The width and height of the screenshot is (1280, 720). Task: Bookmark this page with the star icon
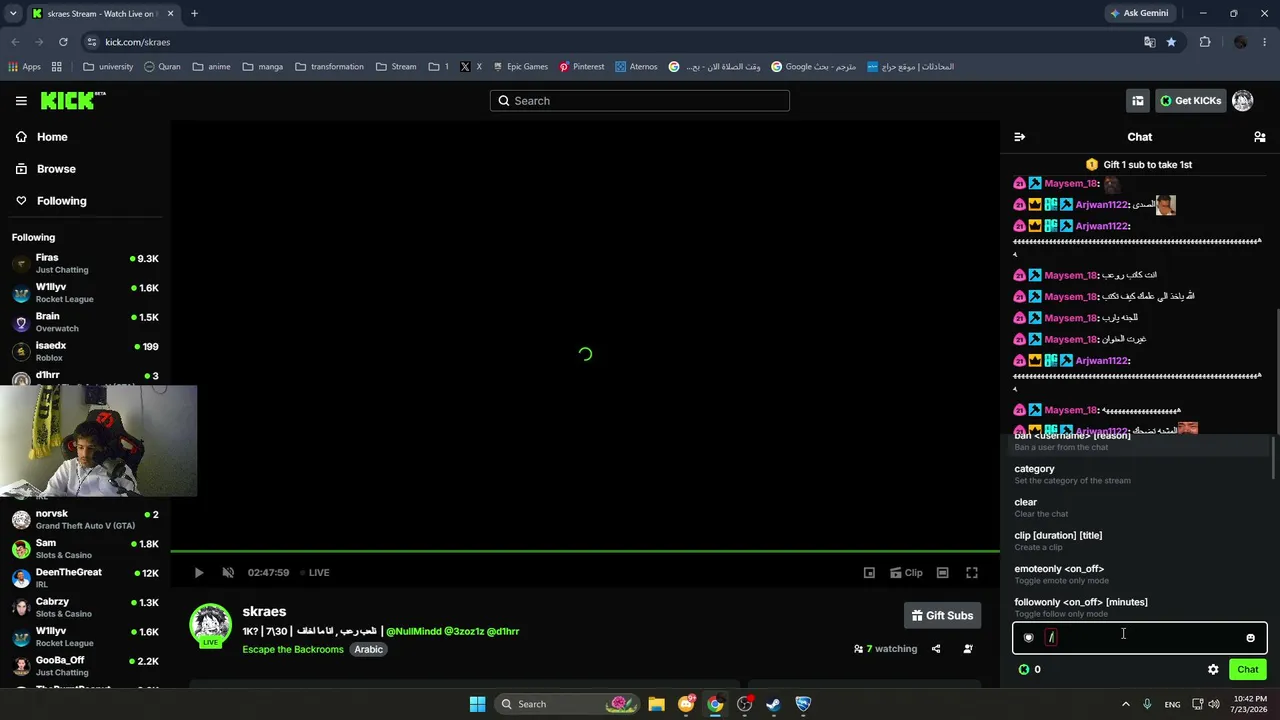(x=1171, y=42)
